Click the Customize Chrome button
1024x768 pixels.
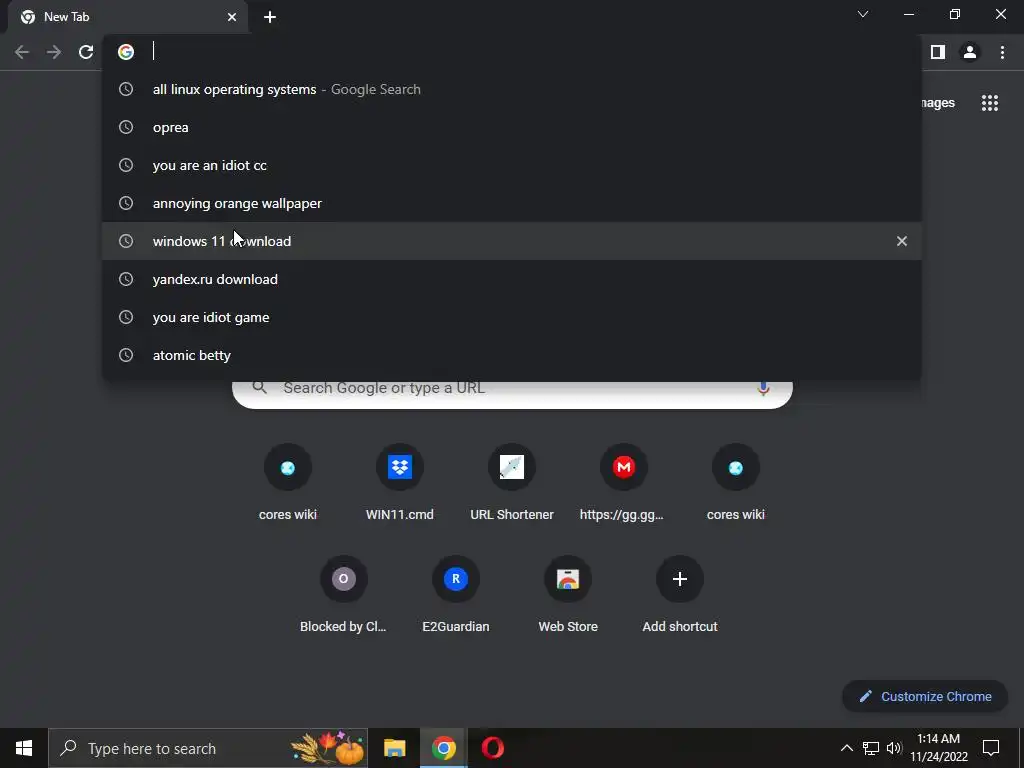click(x=925, y=696)
